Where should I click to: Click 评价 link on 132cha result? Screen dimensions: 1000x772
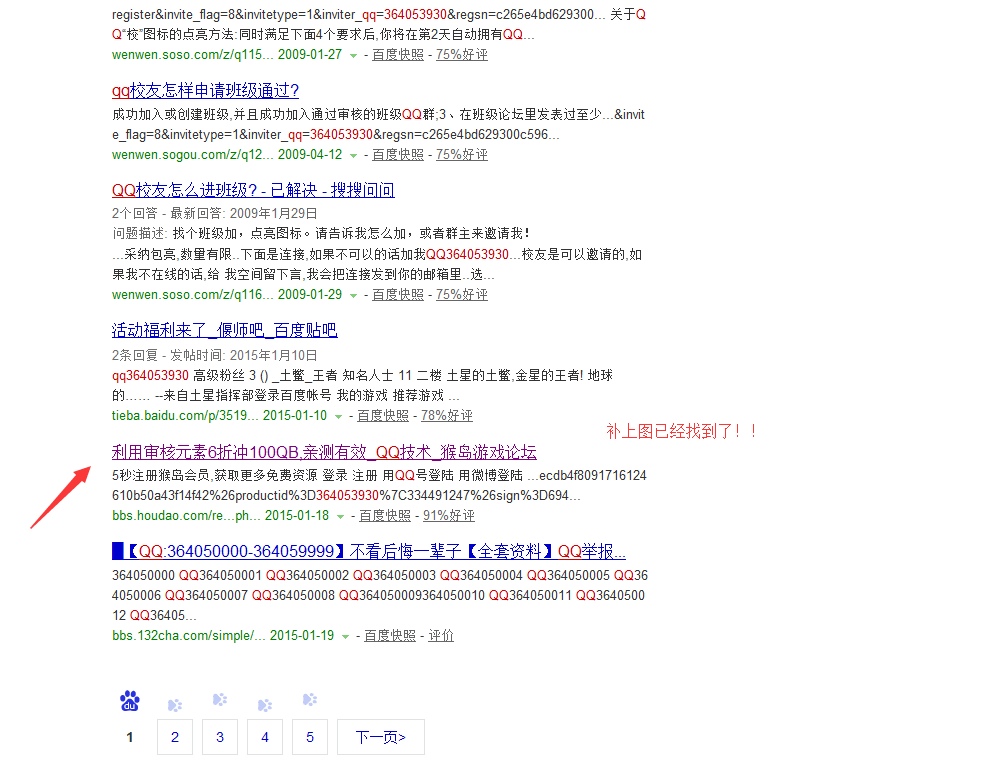441,636
